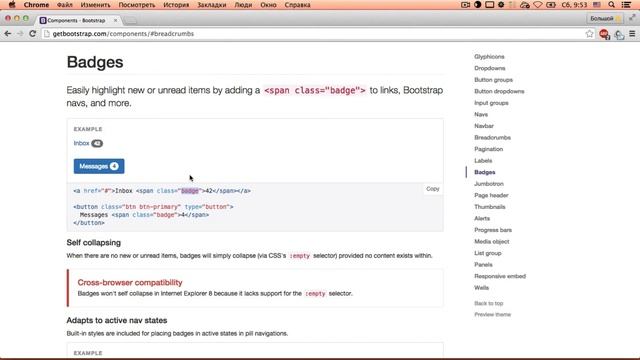Go to Input groups in the sidebar

[x=491, y=103]
